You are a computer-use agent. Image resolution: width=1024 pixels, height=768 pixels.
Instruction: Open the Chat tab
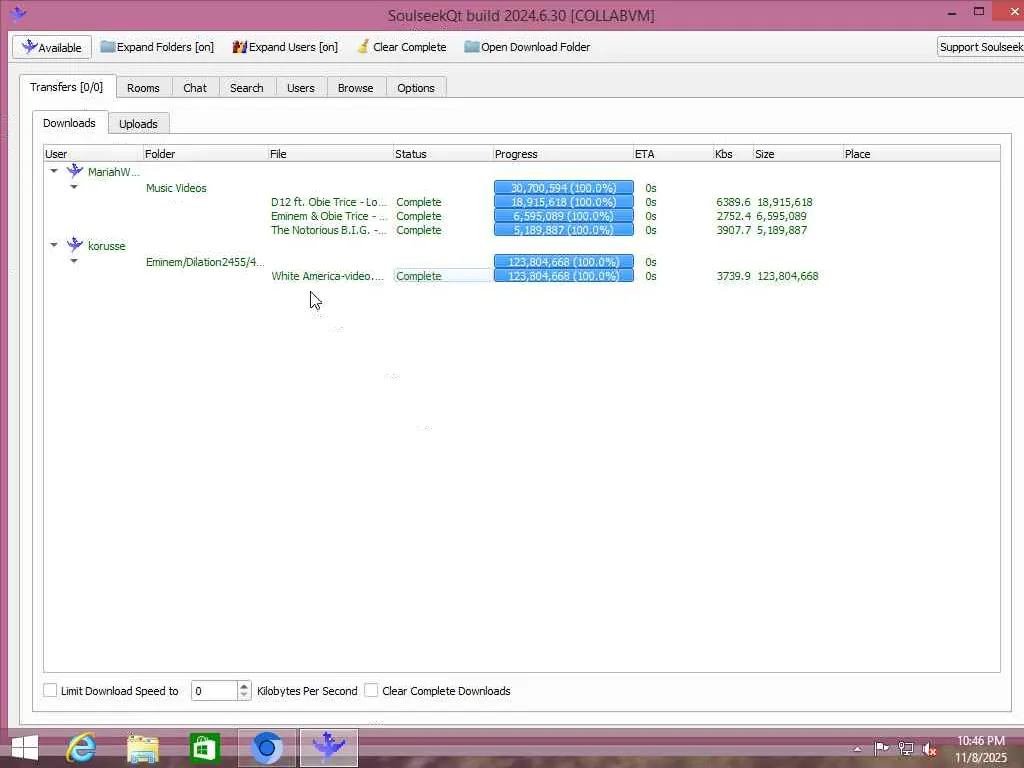[195, 88]
